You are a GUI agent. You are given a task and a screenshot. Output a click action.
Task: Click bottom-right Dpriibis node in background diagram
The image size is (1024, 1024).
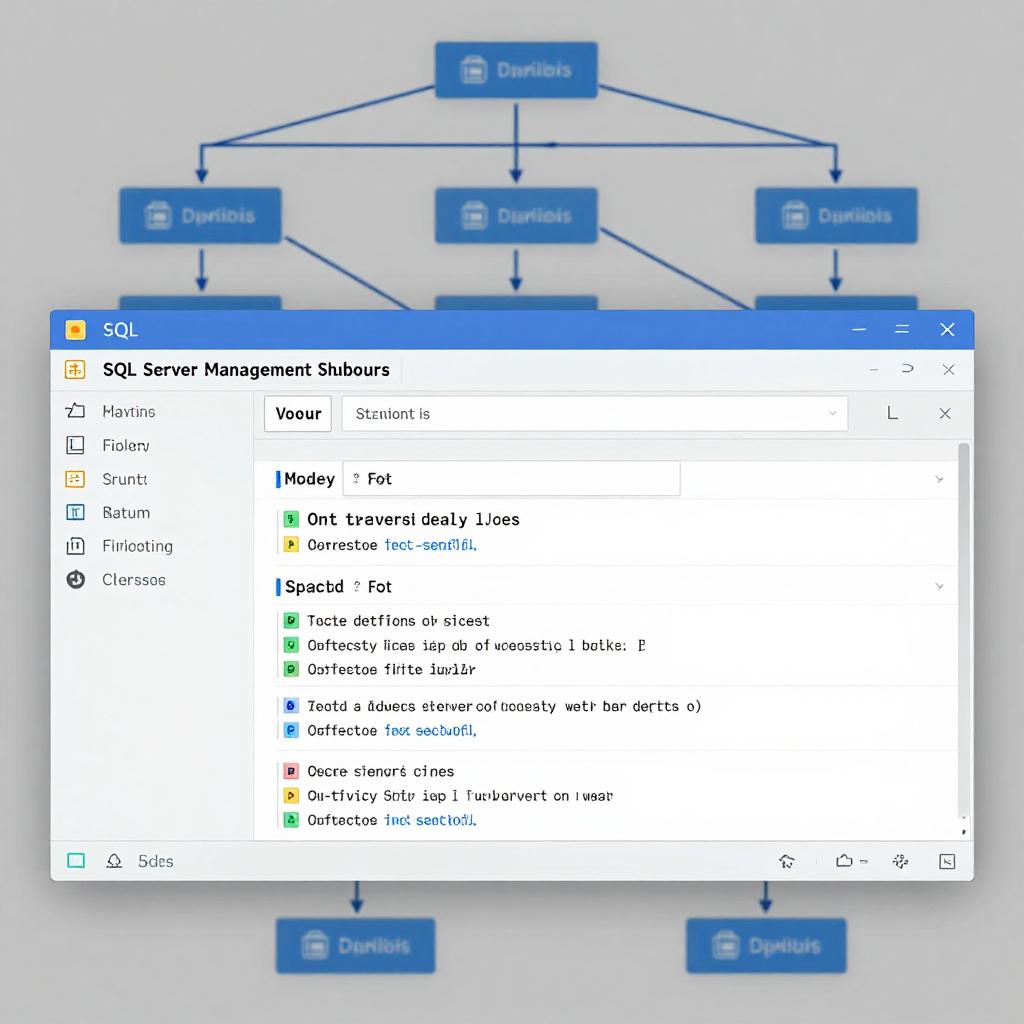[766, 945]
